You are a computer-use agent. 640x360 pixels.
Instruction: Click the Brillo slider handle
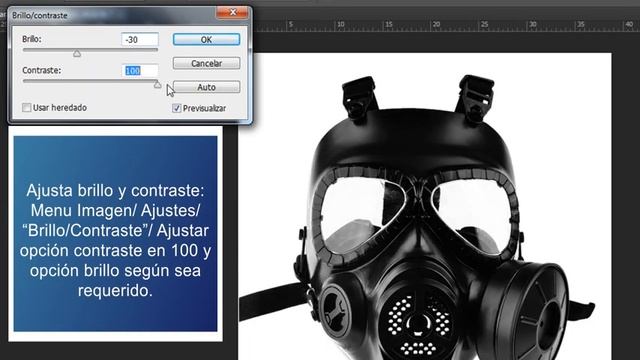pyautogui.click(x=77, y=53)
